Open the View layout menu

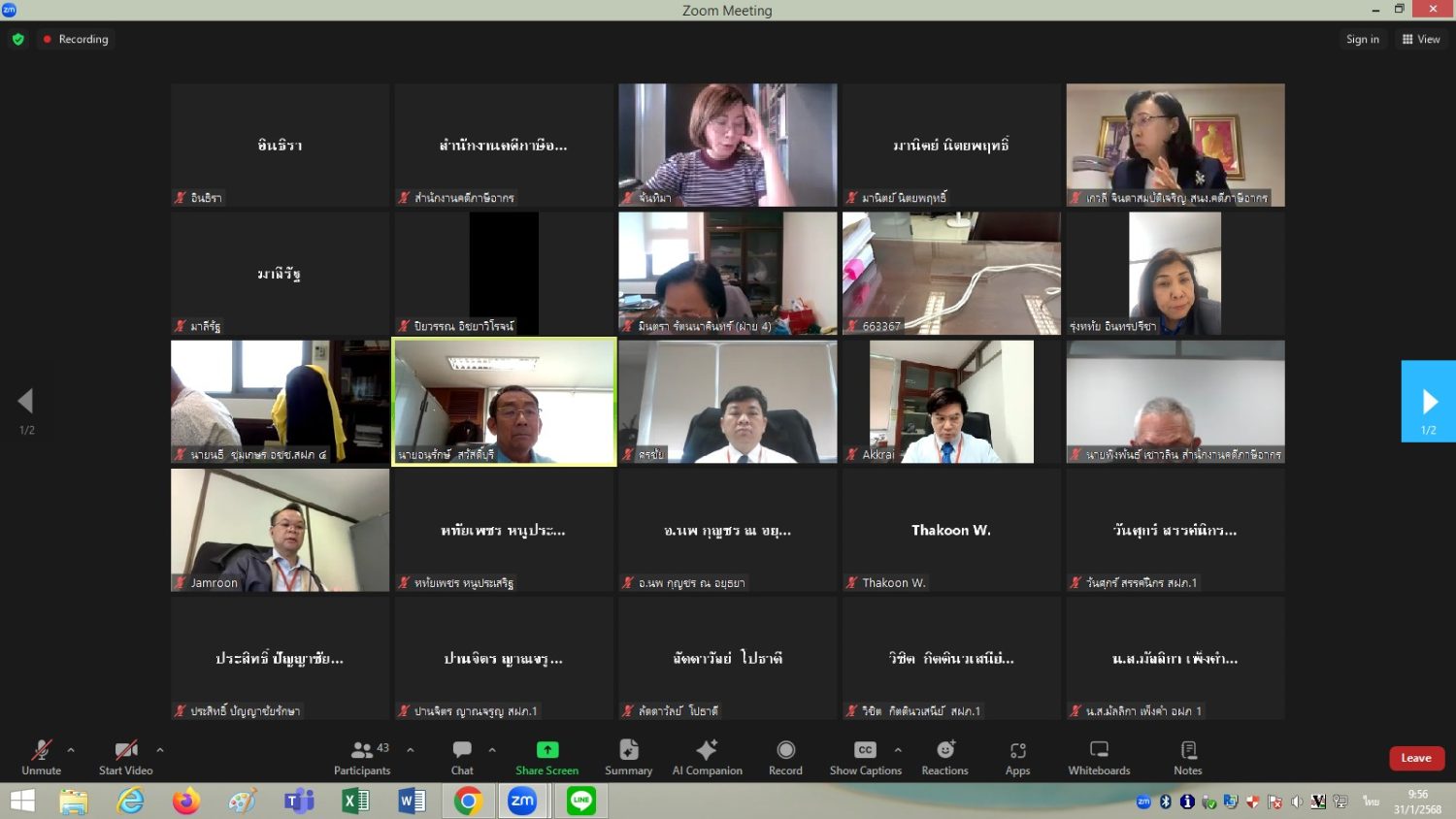point(1421,39)
